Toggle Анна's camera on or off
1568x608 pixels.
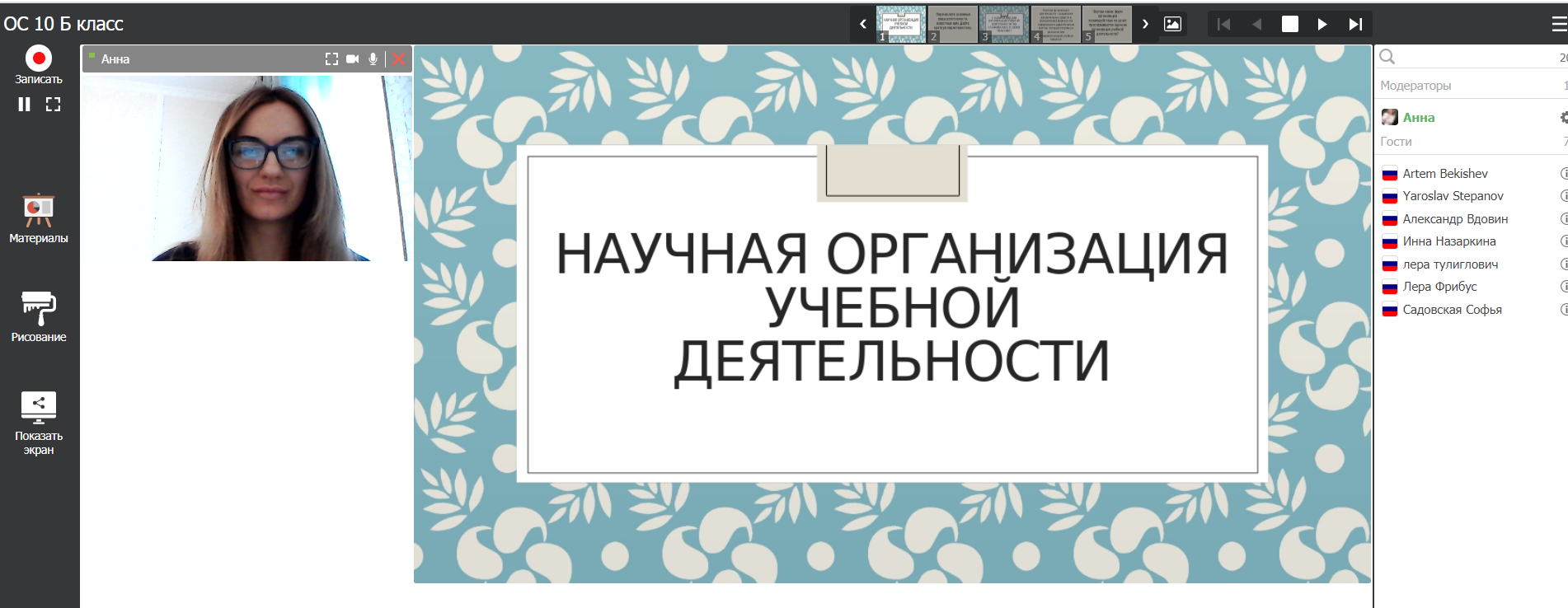point(353,59)
